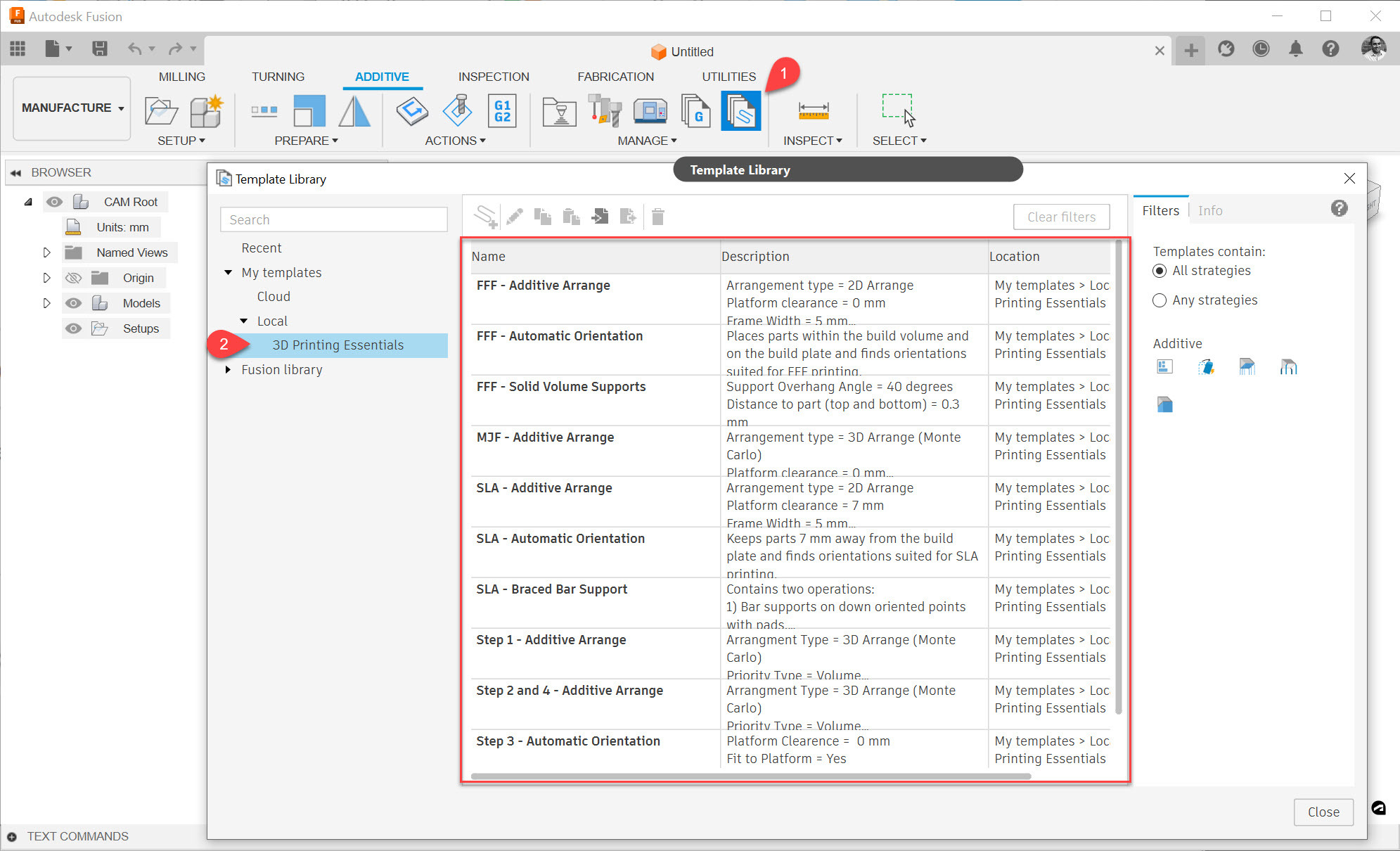Viewport: 1400px width, 851px height.
Task: Open the Measure tool in Inspect
Action: (813, 111)
